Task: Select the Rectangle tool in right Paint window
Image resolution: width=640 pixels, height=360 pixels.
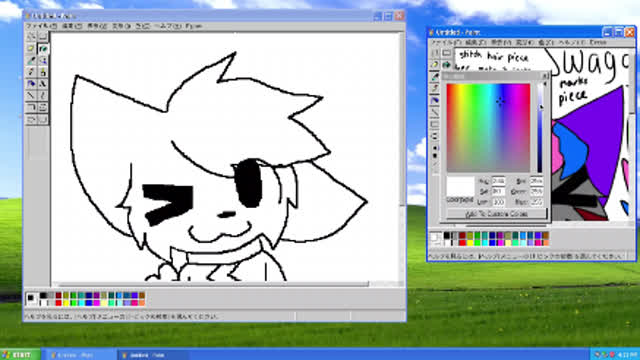Action: point(435,124)
